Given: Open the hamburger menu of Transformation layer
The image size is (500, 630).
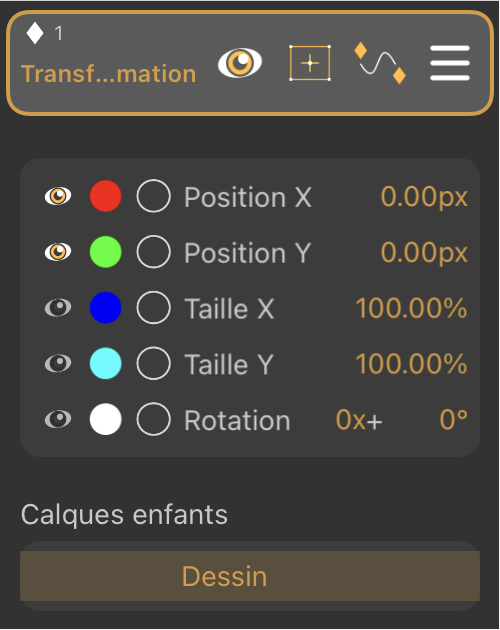Looking at the screenshot, I should [x=450, y=63].
